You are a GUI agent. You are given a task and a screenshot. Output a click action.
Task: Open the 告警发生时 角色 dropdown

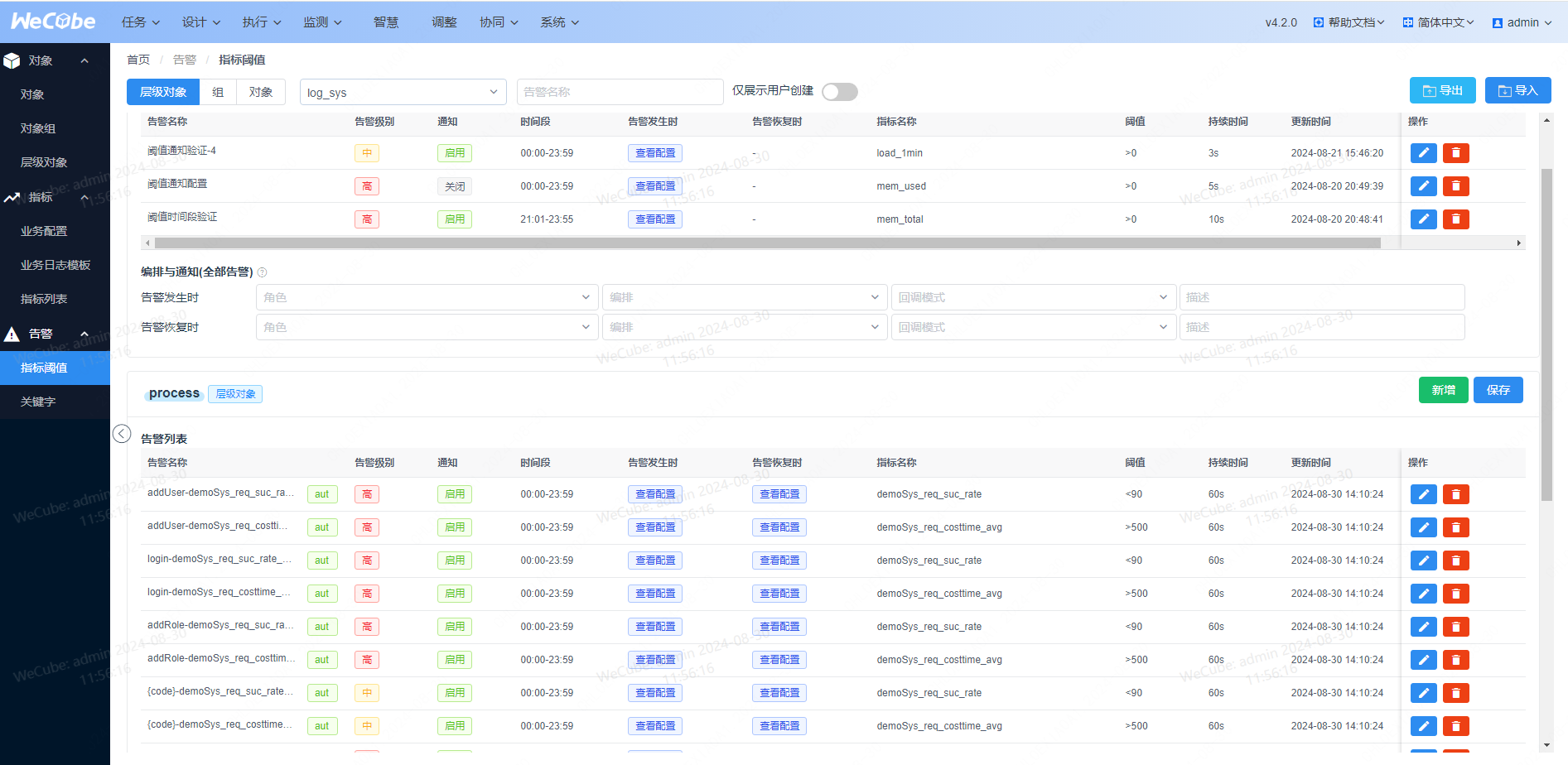pos(427,297)
